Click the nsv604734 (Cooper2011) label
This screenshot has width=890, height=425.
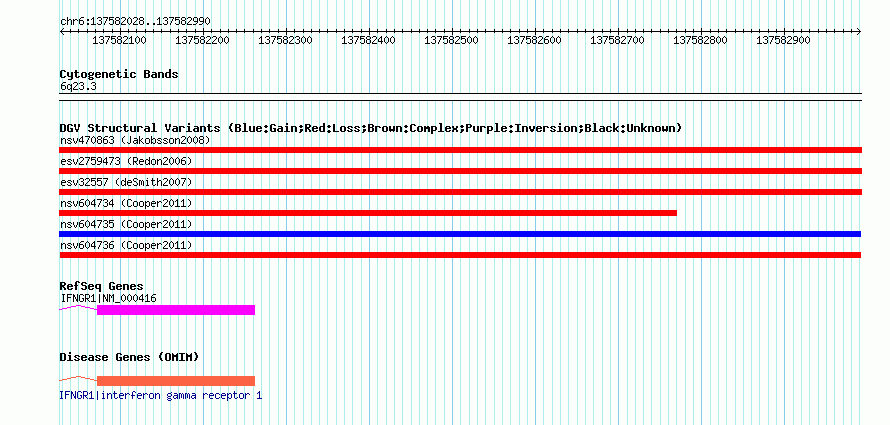(x=126, y=203)
